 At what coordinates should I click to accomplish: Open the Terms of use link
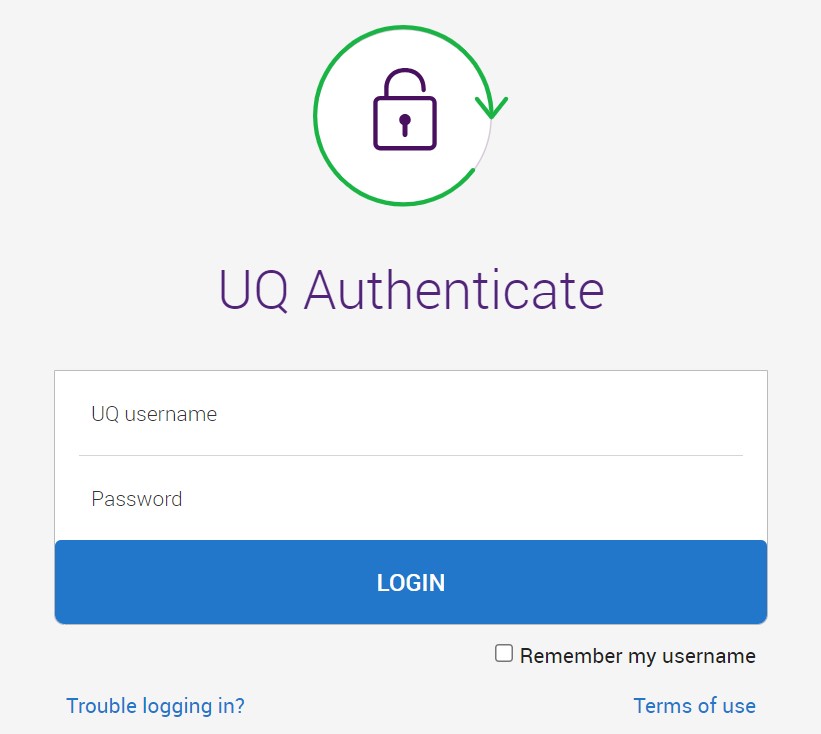(694, 706)
